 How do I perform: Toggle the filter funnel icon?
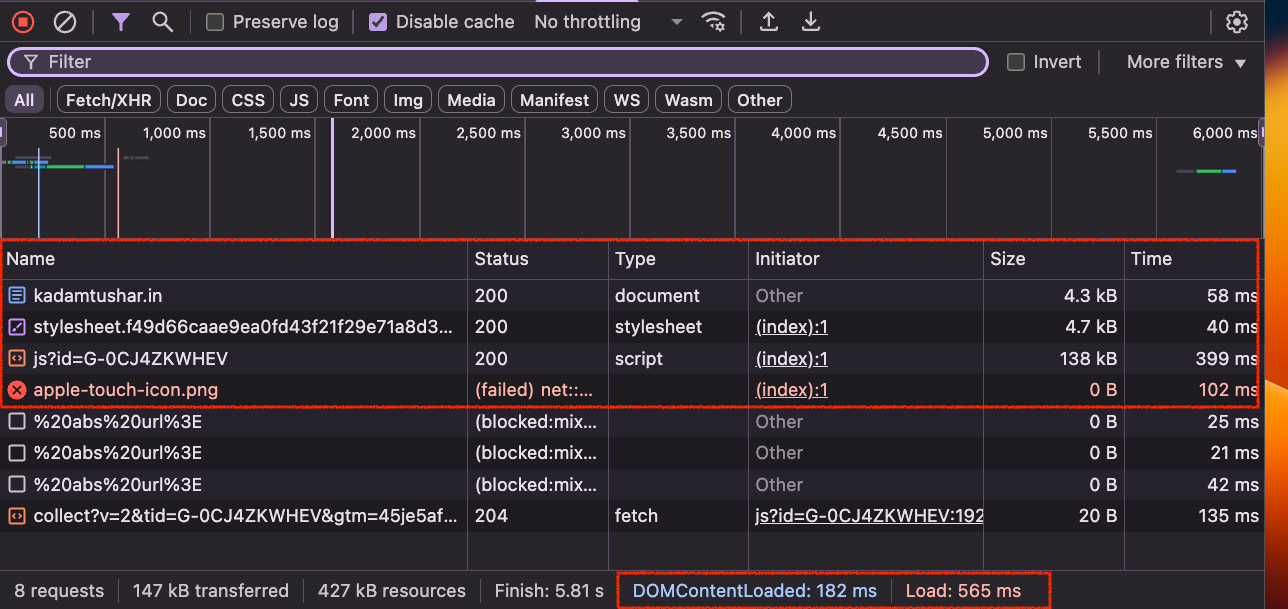121,22
